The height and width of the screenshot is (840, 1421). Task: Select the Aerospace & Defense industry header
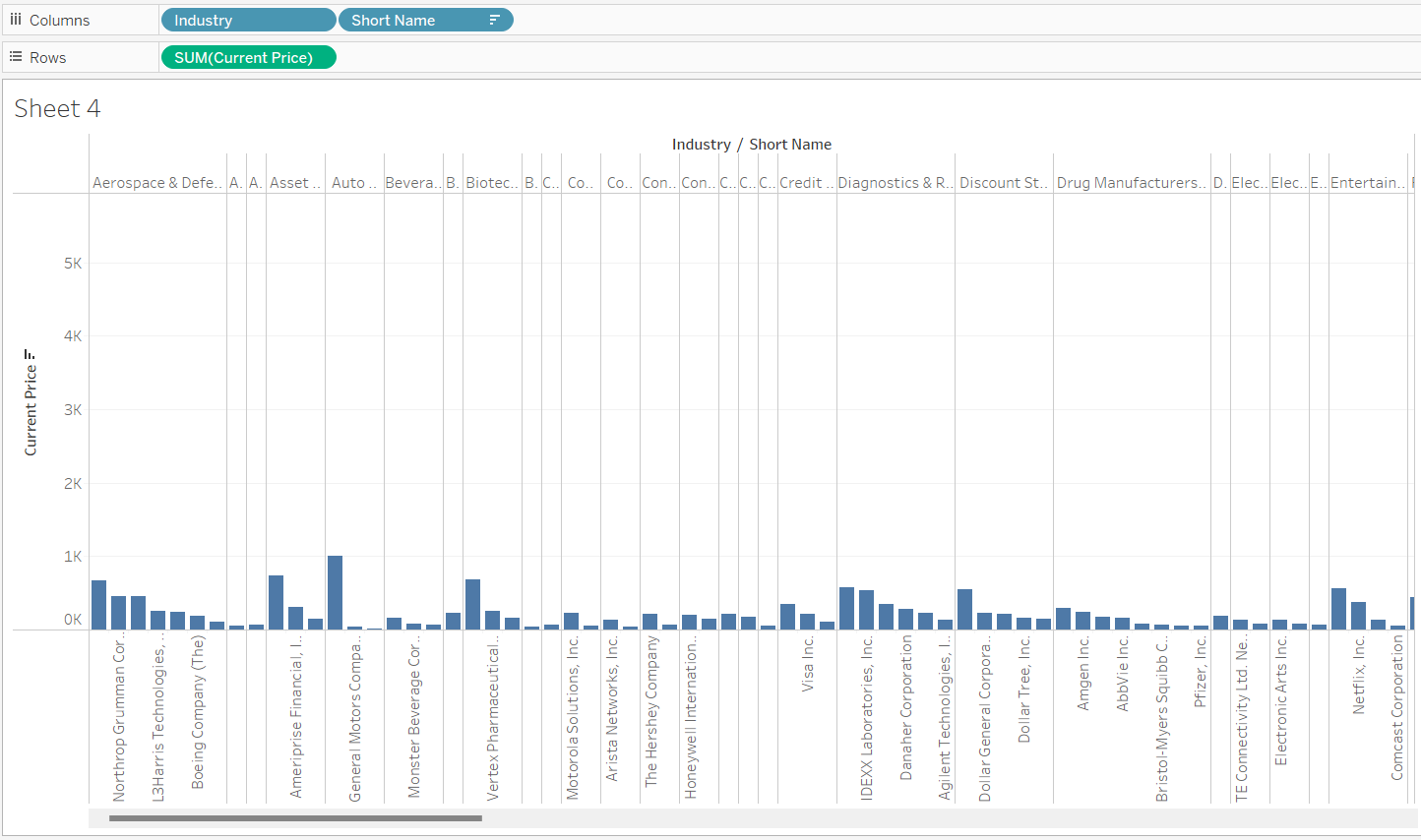pos(157,182)
